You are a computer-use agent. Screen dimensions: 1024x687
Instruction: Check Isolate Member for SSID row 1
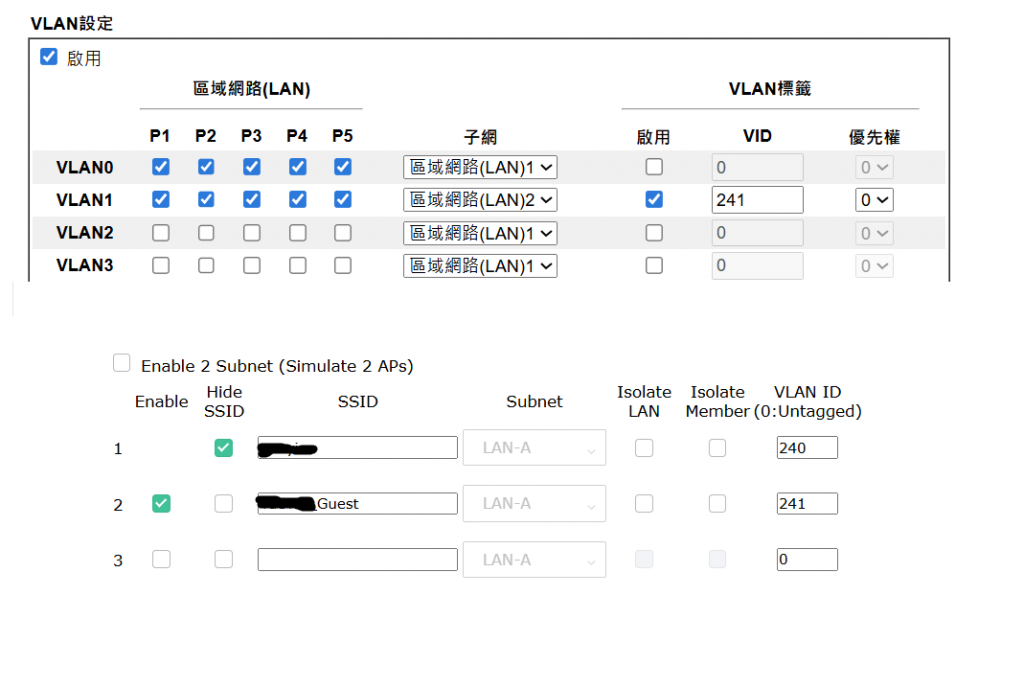pos(717,448)
